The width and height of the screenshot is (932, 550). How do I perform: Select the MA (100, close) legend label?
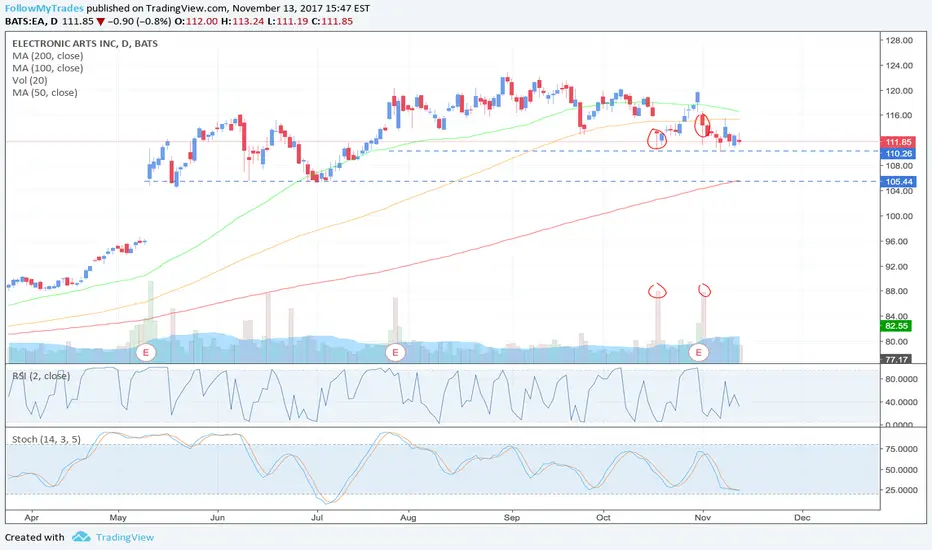pos(48,68)
